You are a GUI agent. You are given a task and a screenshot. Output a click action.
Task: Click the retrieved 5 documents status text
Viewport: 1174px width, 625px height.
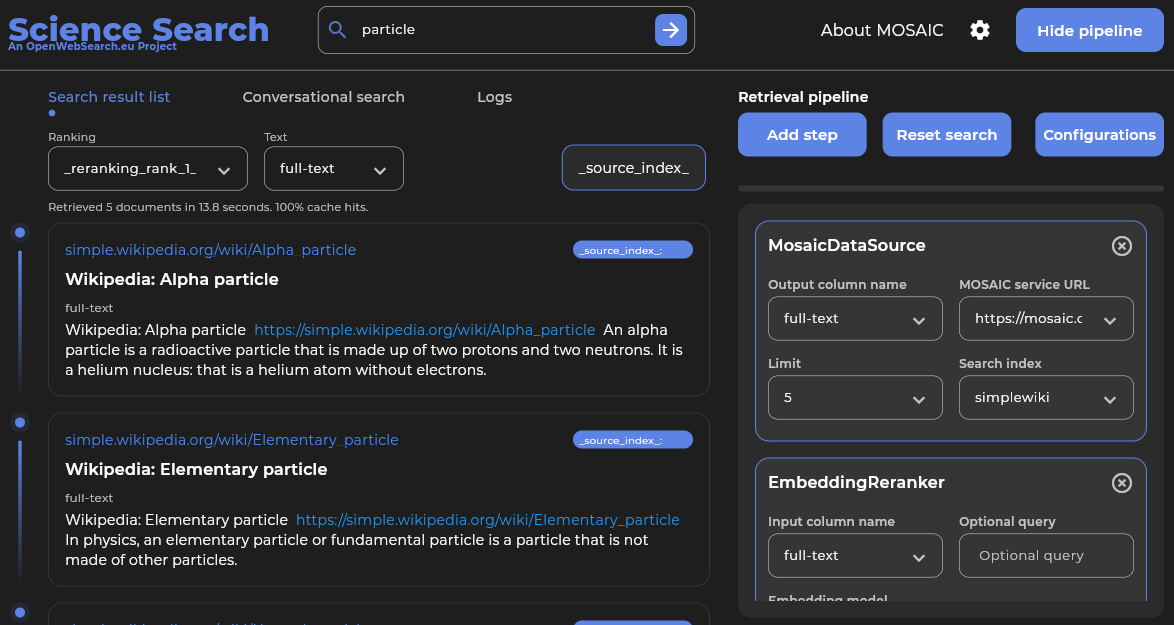[208, 207]
